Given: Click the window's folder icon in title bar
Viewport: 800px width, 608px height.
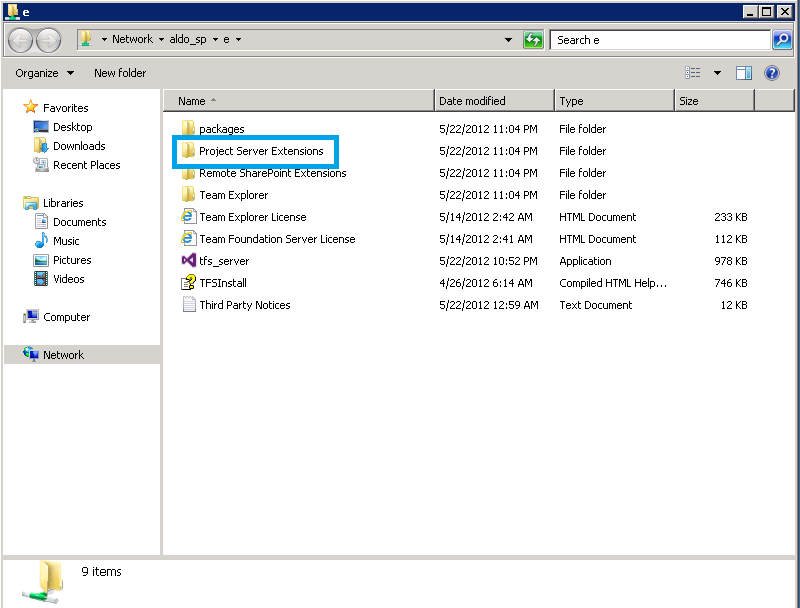Looking at the screenshot, I should (12, 11).
